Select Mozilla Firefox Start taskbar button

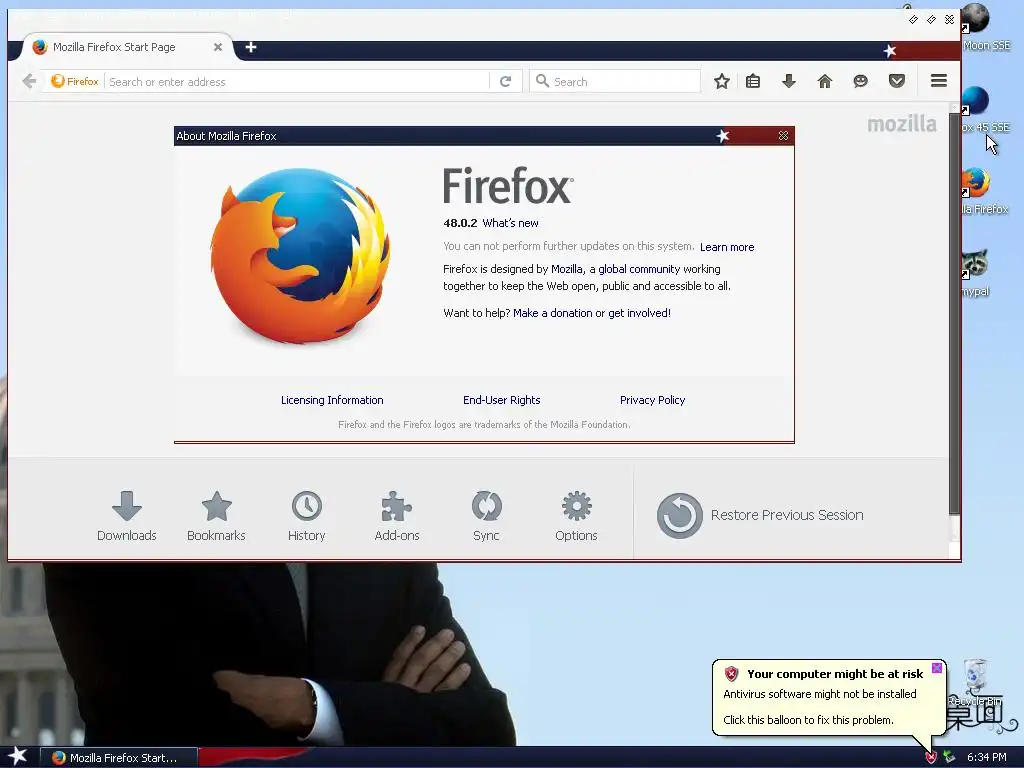coord(118,758)
